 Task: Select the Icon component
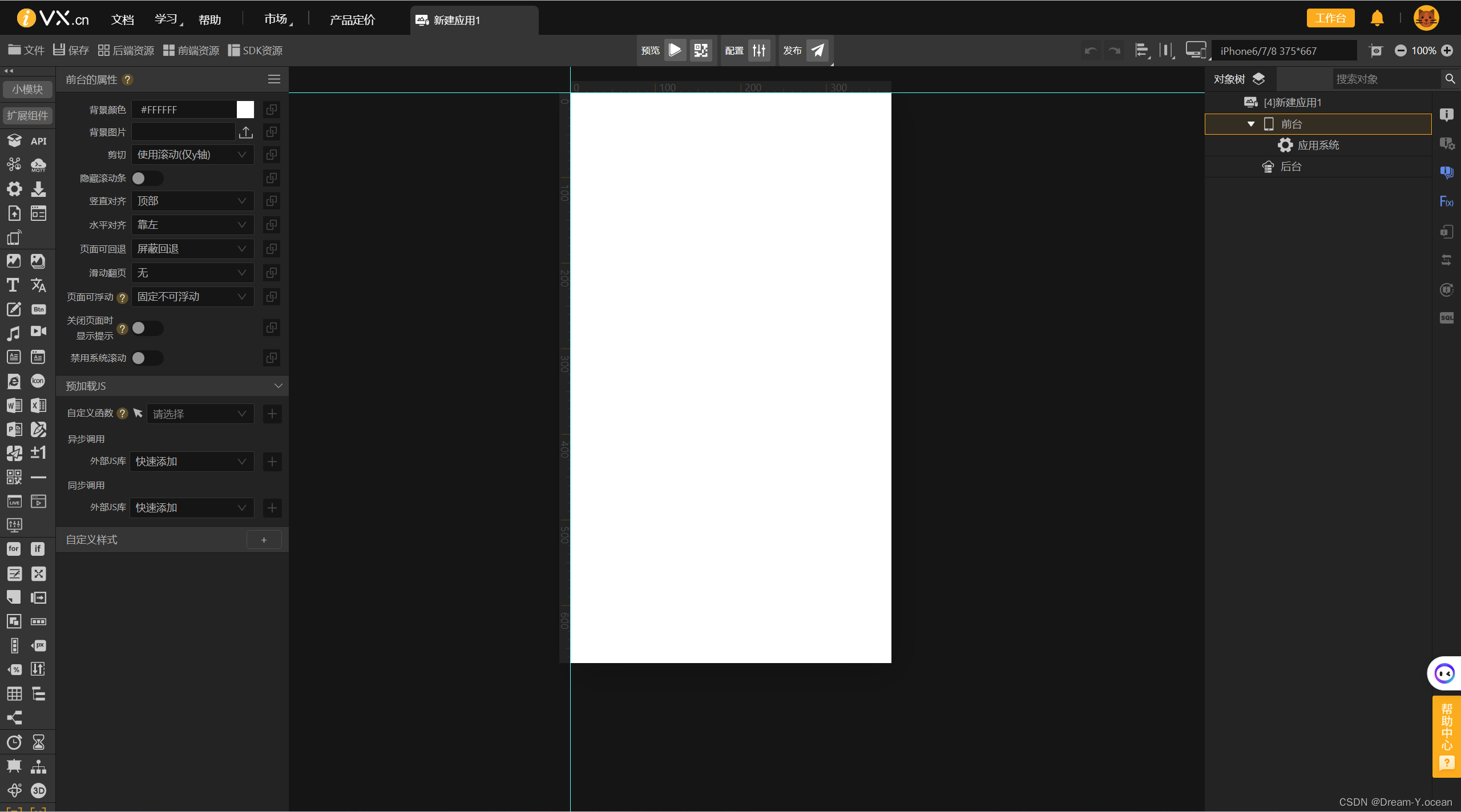[38, 381]
